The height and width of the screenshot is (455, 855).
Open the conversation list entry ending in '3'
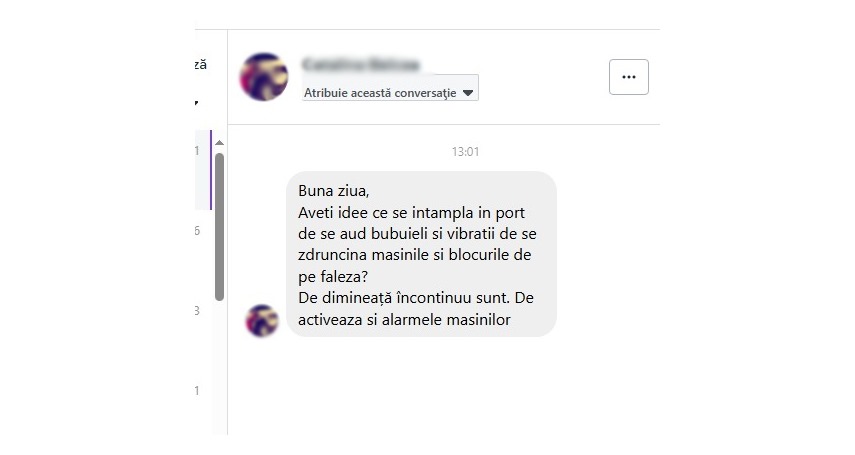point(203,310)
